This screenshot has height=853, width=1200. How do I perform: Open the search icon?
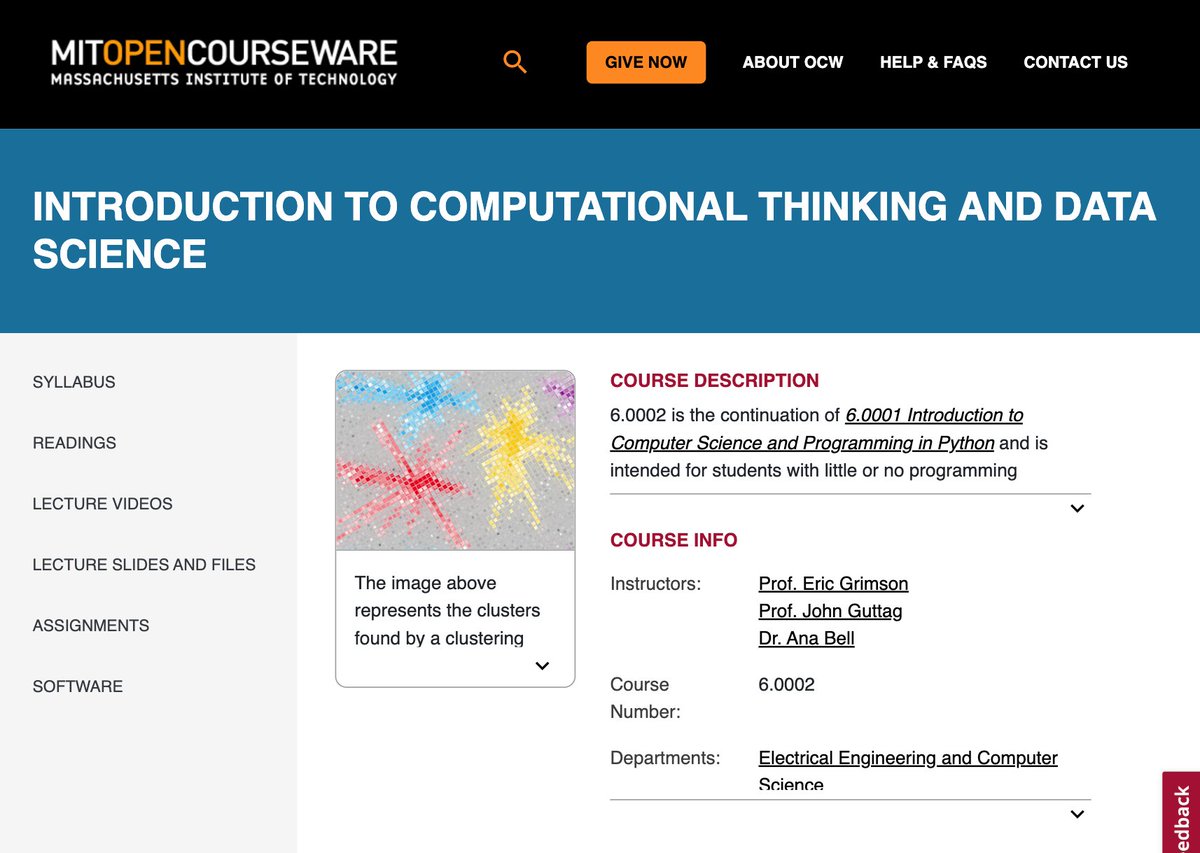(x=514, y=61)
